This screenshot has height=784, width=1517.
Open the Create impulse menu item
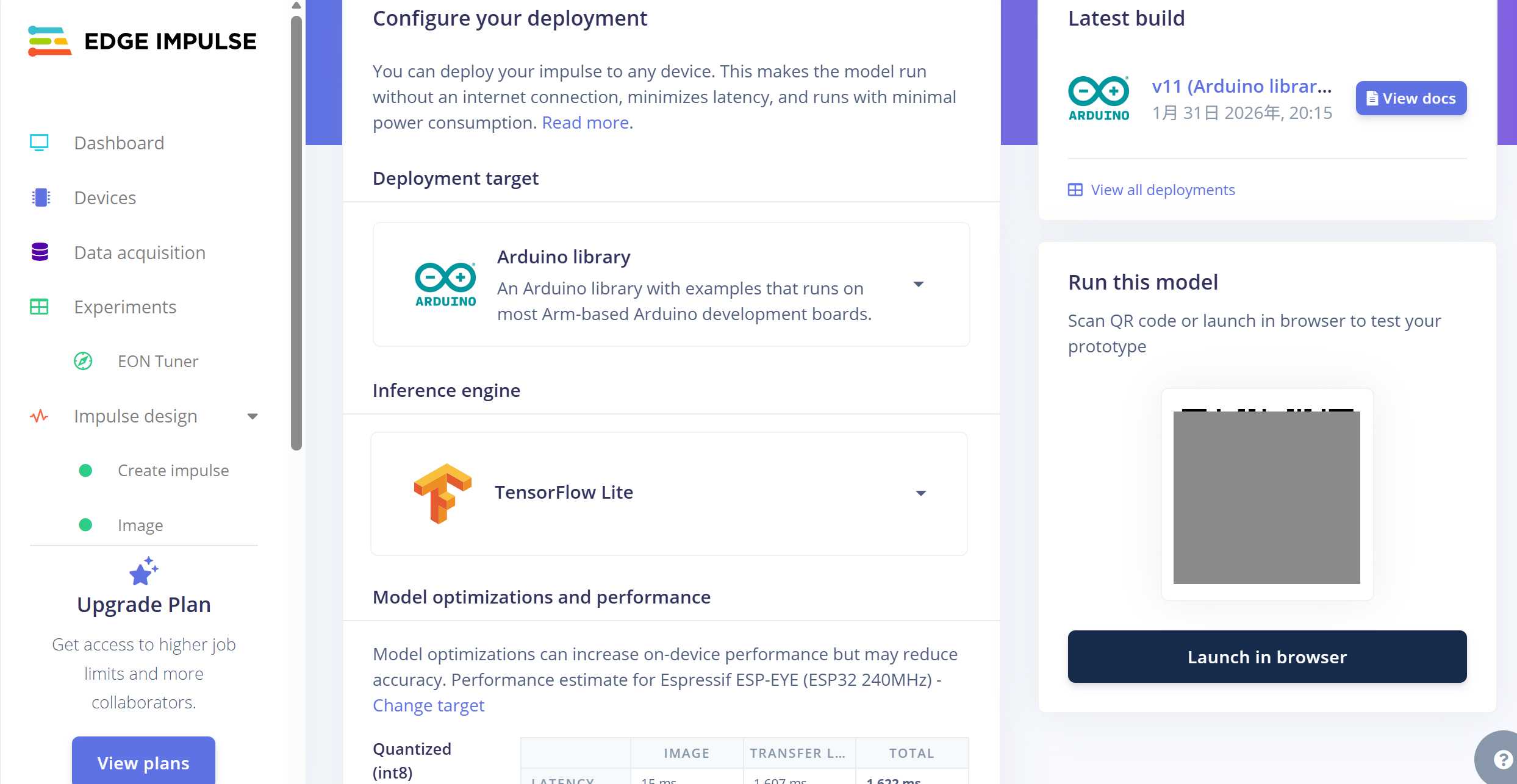click(x=173, y=471)
